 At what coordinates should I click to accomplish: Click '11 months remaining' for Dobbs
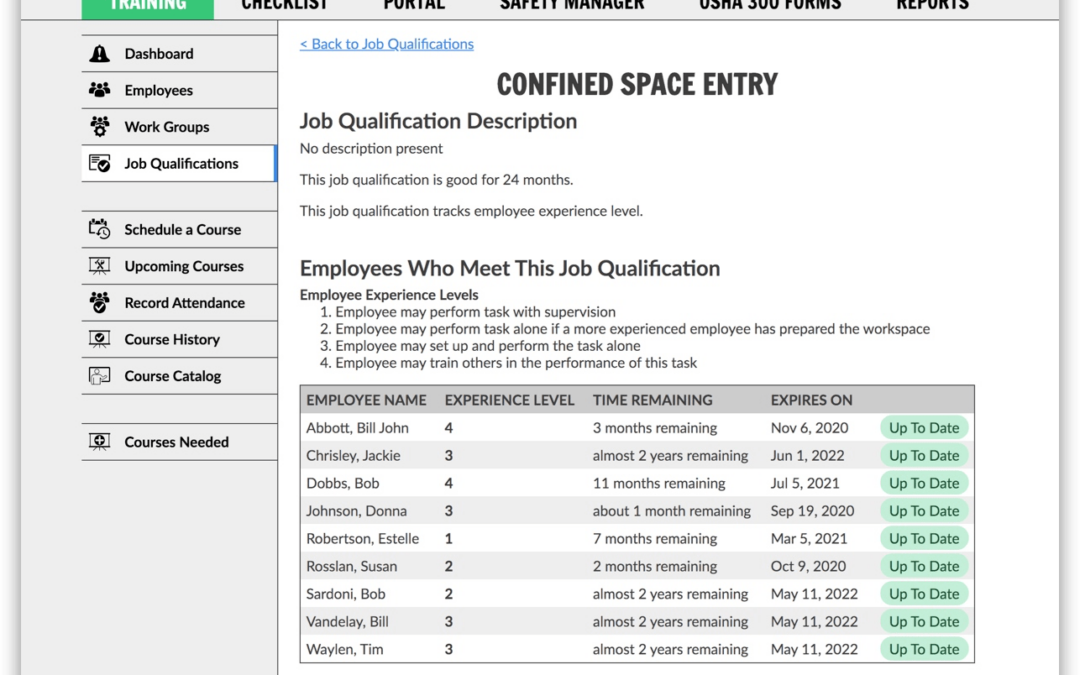click(x=659, y=483)
